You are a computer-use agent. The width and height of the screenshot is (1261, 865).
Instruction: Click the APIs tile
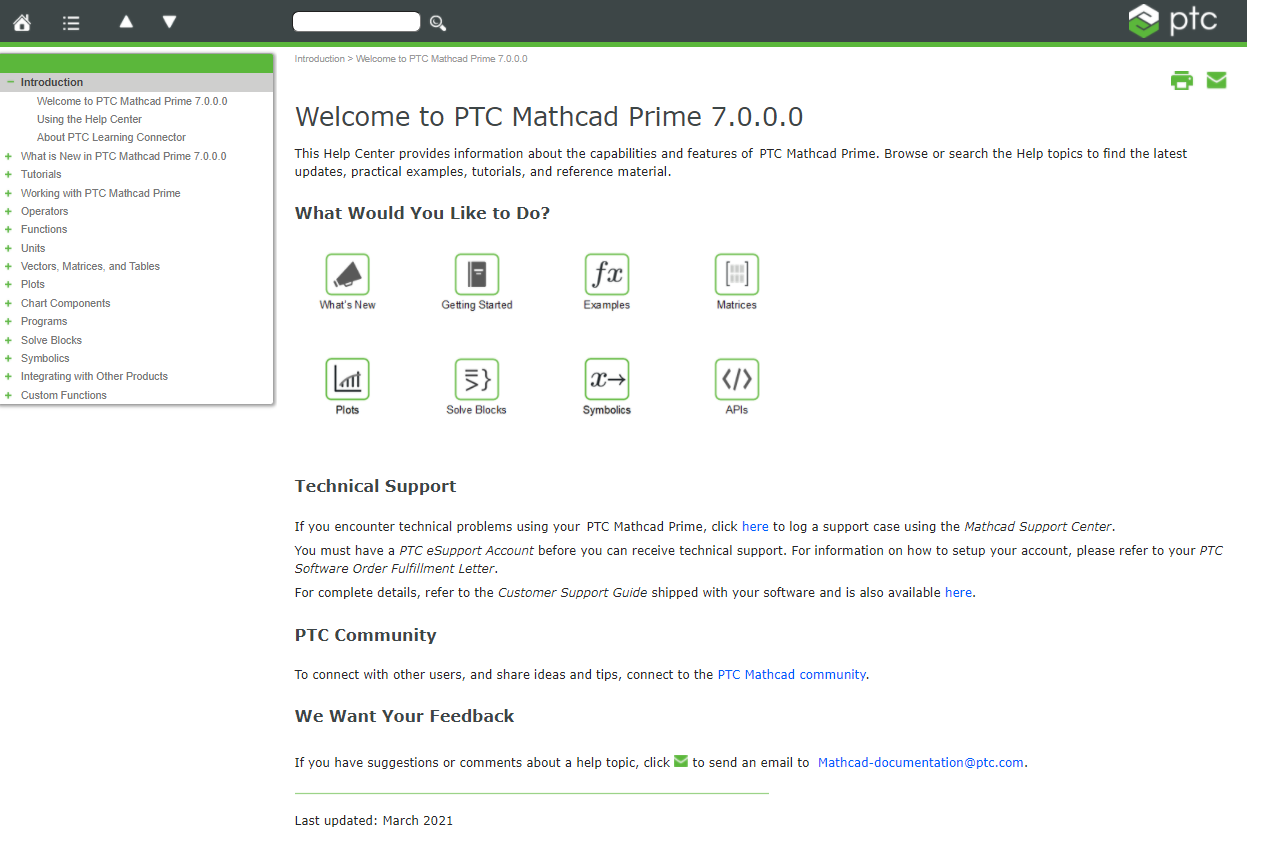[x=736, y=386]
